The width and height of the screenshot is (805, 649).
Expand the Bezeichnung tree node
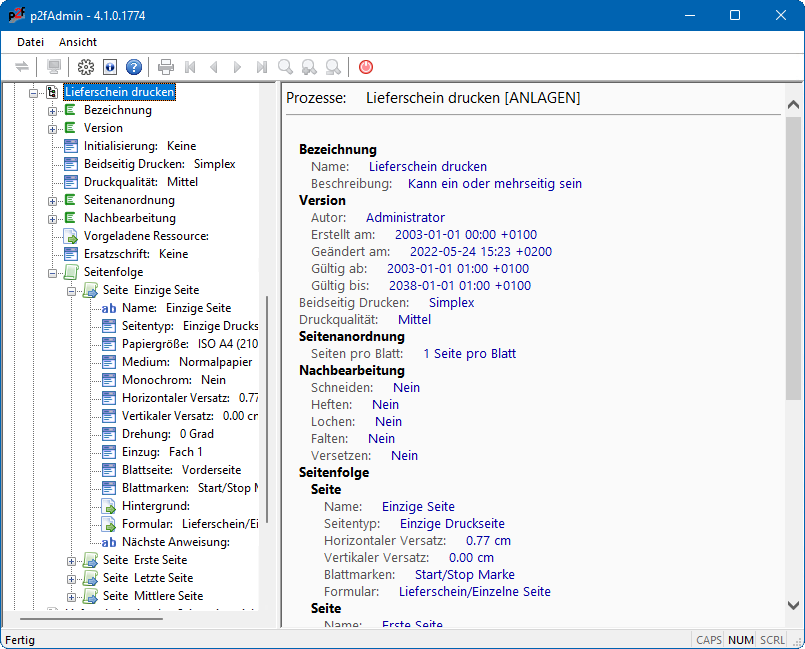pos(53,110)
